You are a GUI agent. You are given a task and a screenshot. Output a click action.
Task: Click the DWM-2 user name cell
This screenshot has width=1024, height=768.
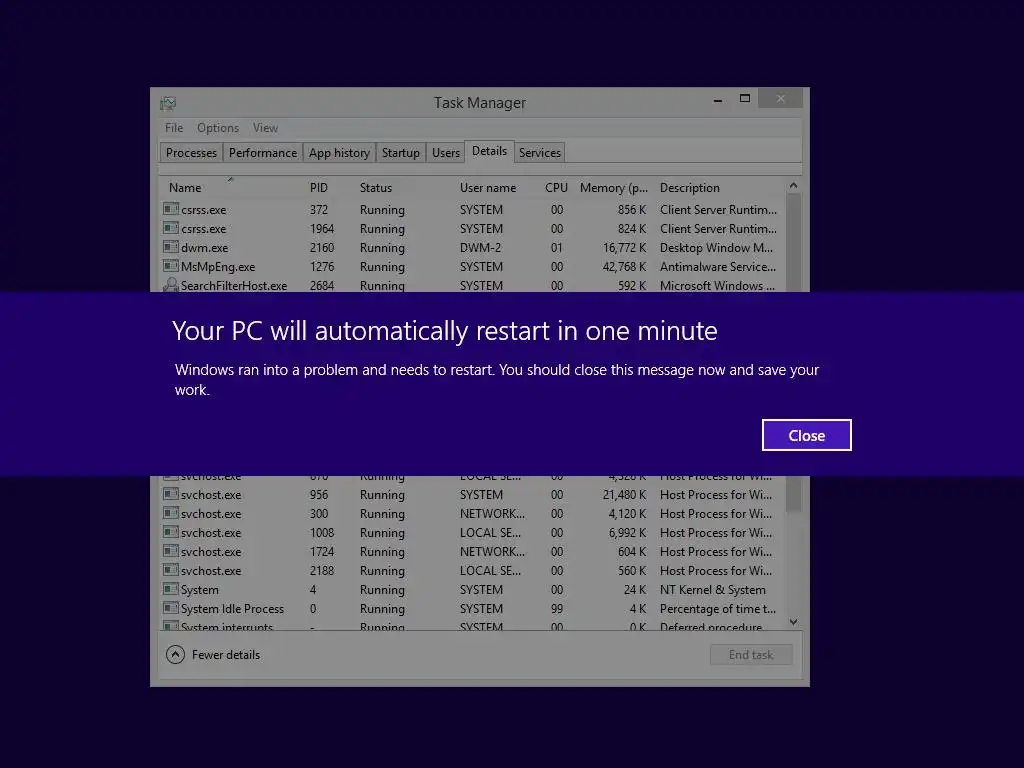(480, 248)
